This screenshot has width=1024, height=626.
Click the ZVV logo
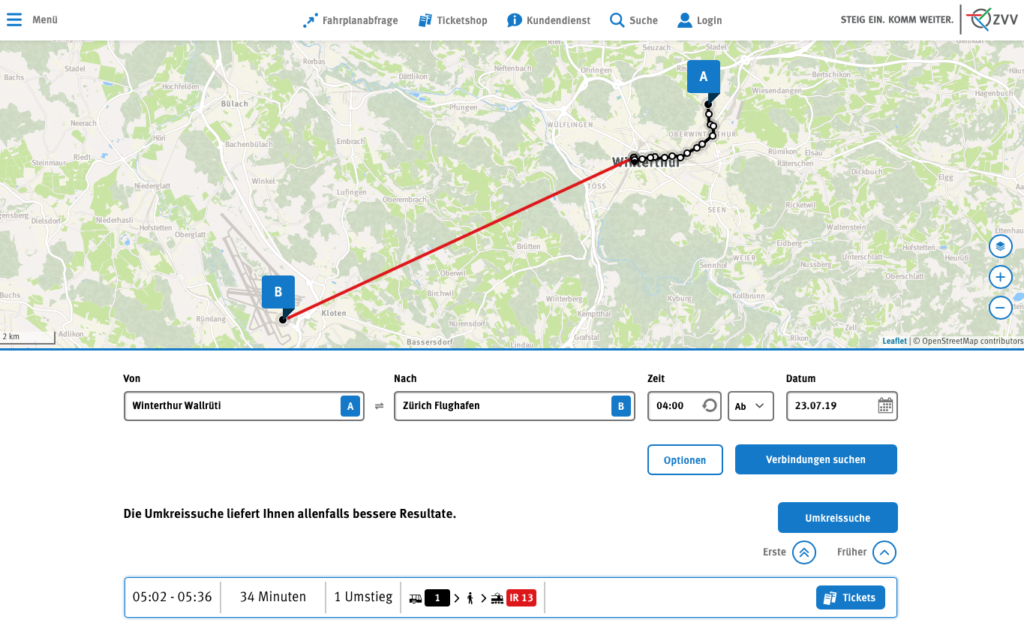(992, 20)
